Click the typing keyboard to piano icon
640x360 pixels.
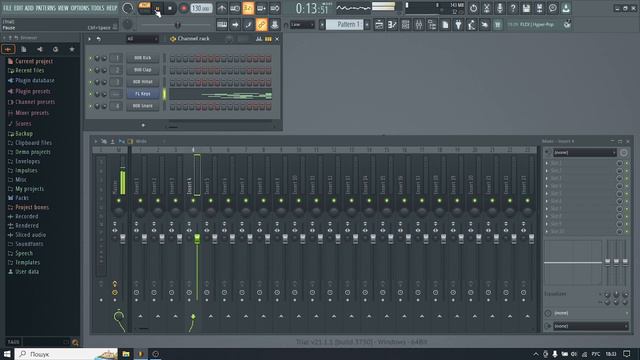tap(222, 25)
